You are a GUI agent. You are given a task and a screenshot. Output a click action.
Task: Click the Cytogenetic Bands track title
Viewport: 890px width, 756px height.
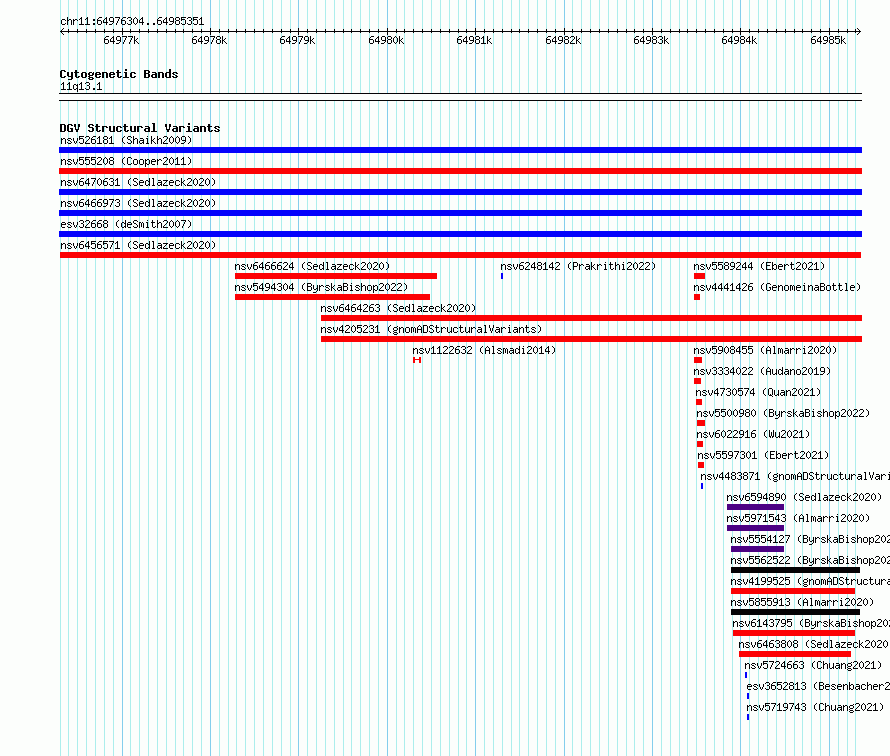(119, 74)
